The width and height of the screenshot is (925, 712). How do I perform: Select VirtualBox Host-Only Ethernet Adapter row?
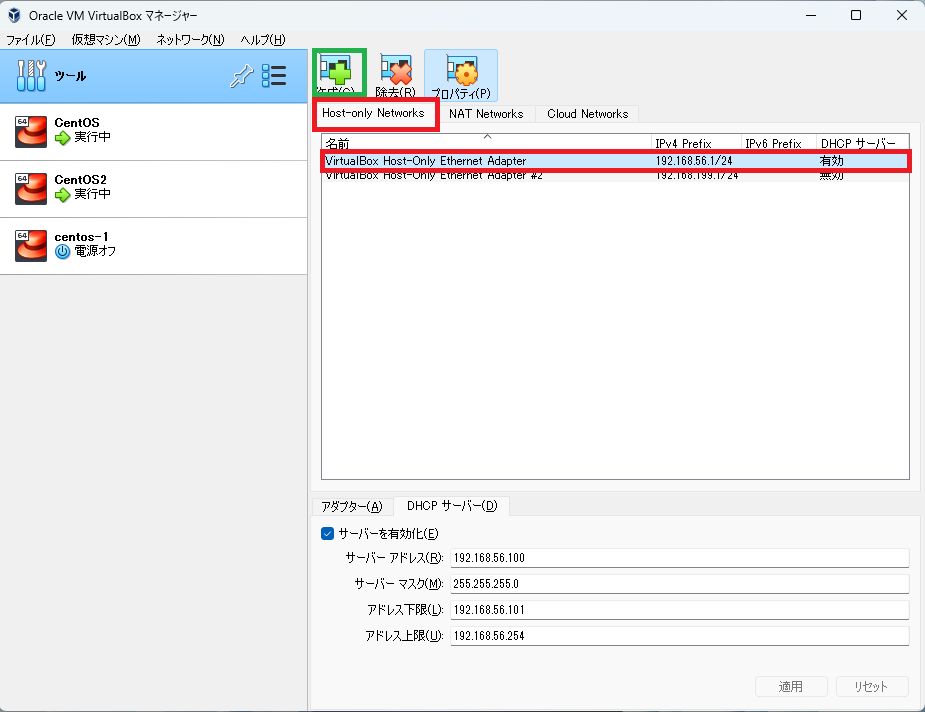pyautogui.click(x=615, y=161)
